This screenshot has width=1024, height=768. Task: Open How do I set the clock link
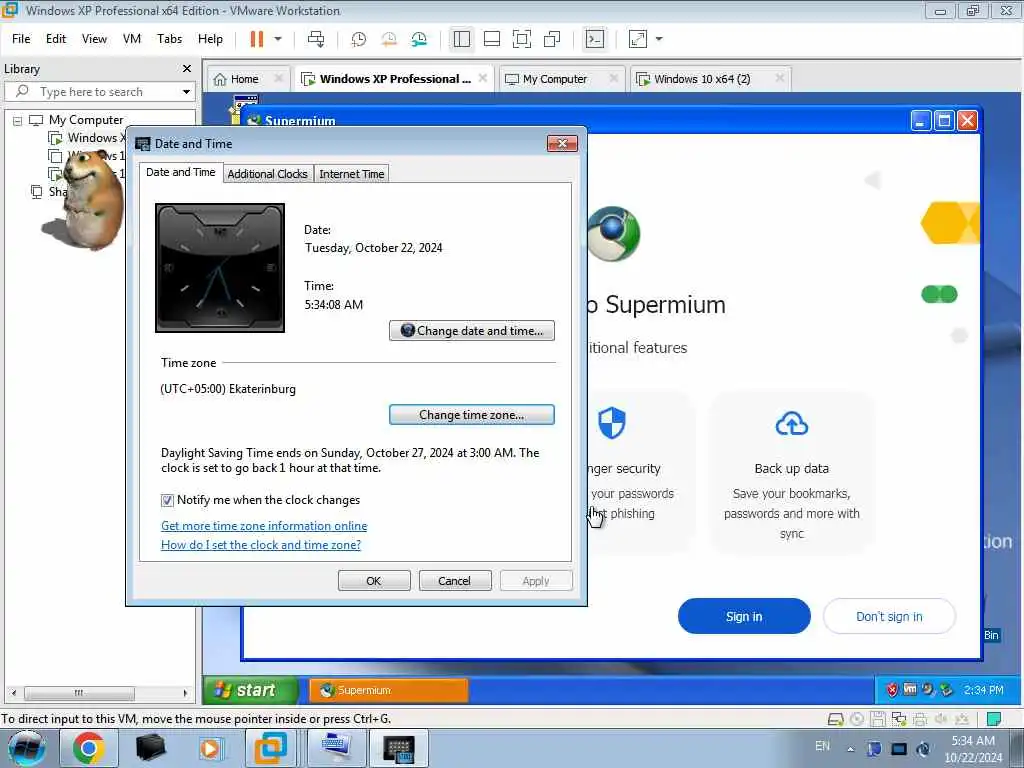pos(261,545)
